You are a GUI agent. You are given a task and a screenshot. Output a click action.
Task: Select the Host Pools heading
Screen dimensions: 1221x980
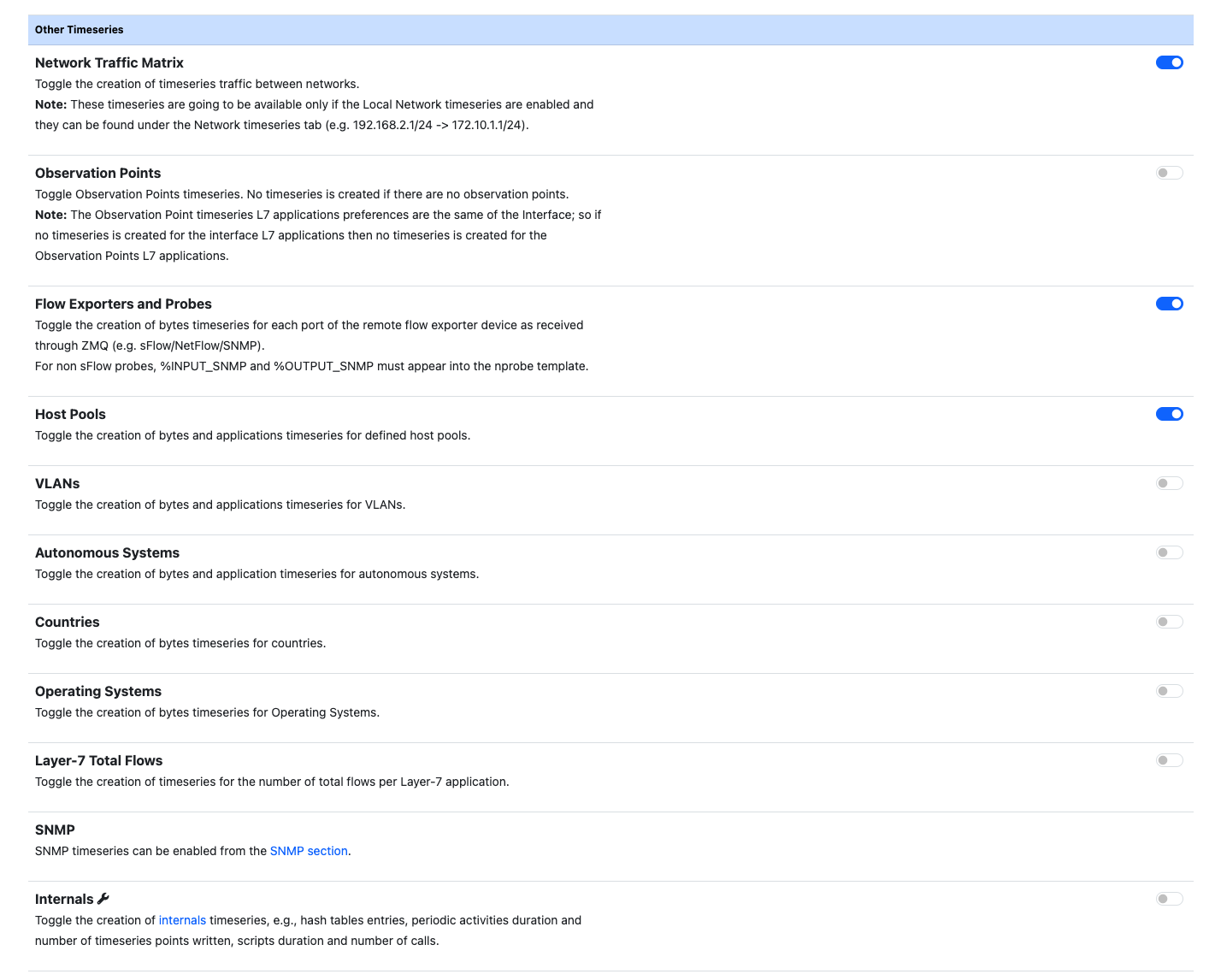coord(70,415)
